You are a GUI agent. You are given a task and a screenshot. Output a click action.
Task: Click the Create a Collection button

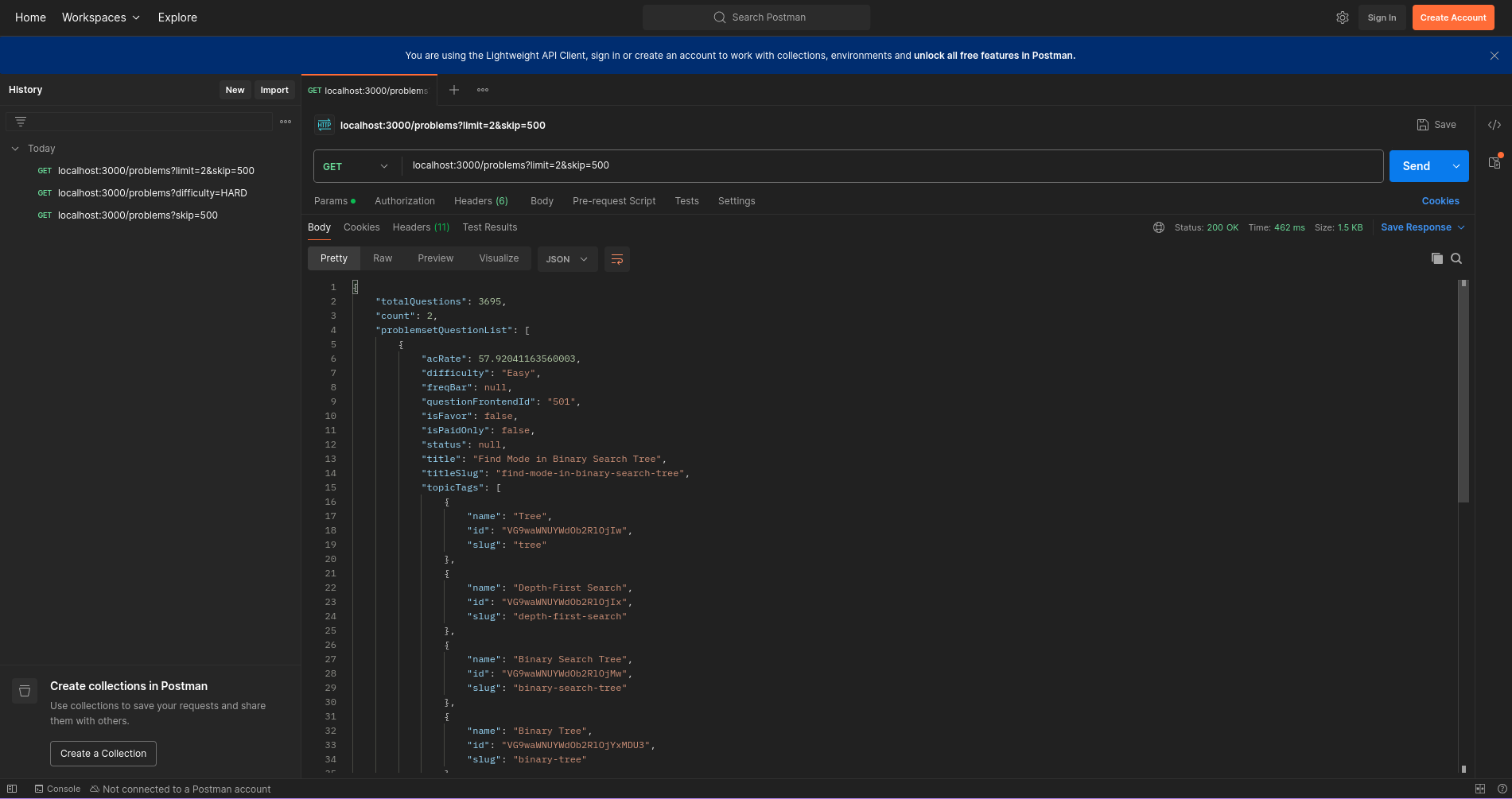point(103,754)
